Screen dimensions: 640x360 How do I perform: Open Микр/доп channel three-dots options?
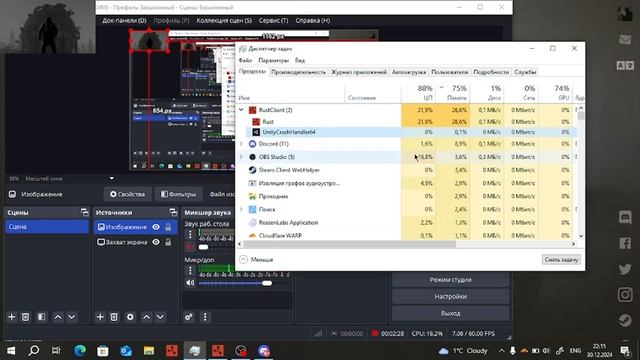[x=190, y=270]
